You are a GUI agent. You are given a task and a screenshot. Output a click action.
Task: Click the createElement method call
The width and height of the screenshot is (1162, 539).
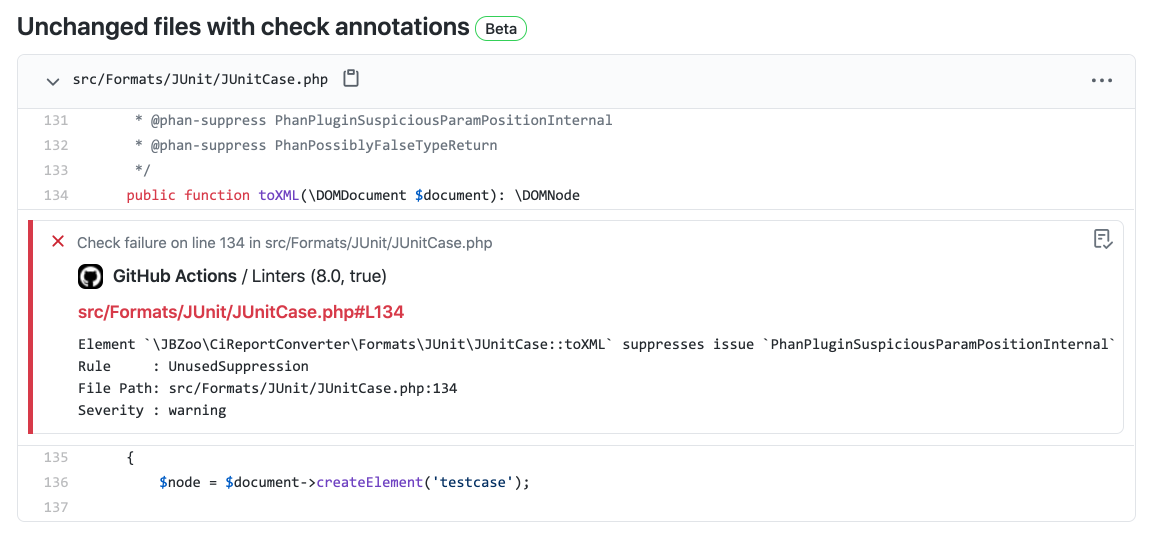pos(370,483)
